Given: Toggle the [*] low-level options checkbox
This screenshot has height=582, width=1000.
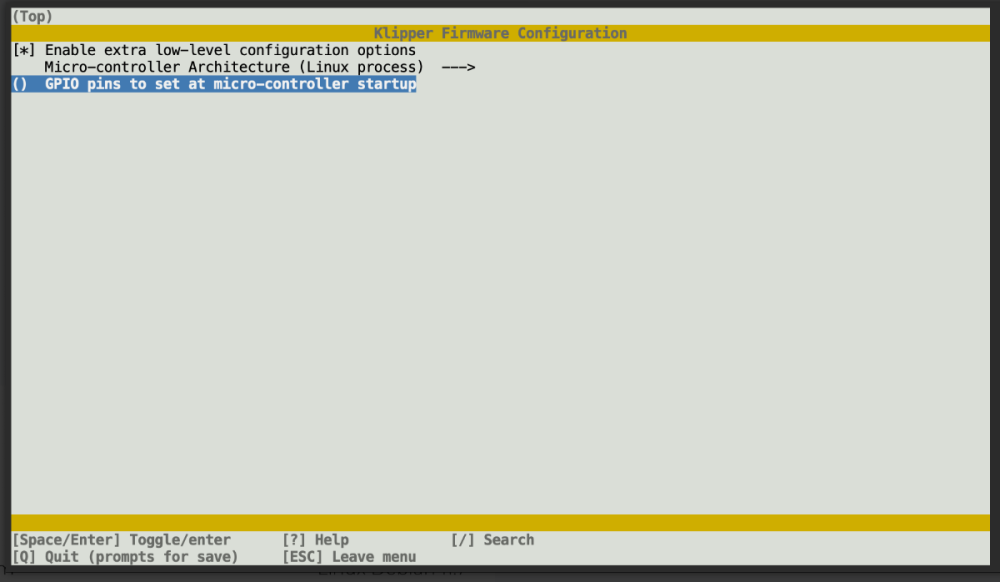Looking at the screenshot, I should (x=24, y=50).
